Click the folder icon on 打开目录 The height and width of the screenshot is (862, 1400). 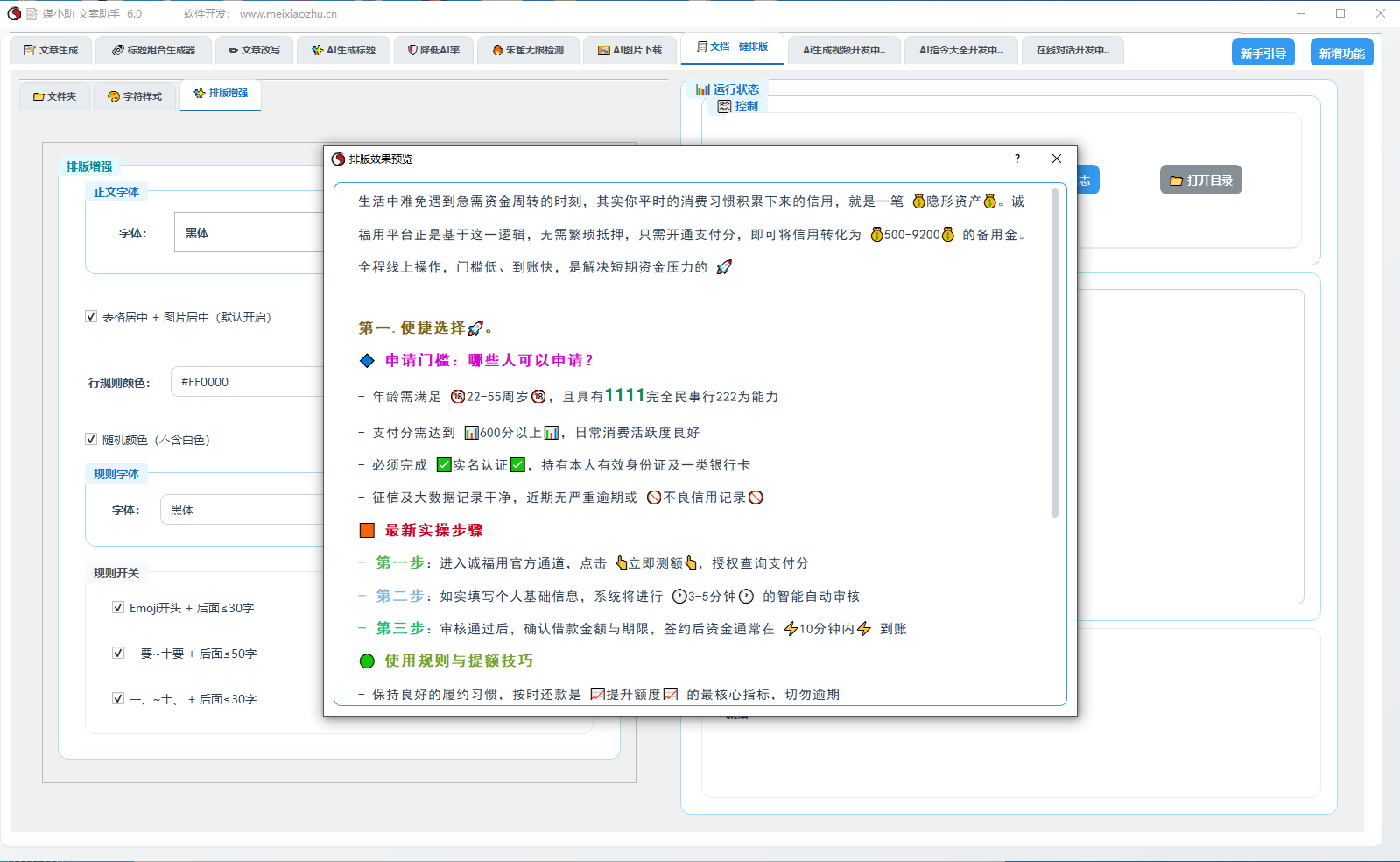1177,180
